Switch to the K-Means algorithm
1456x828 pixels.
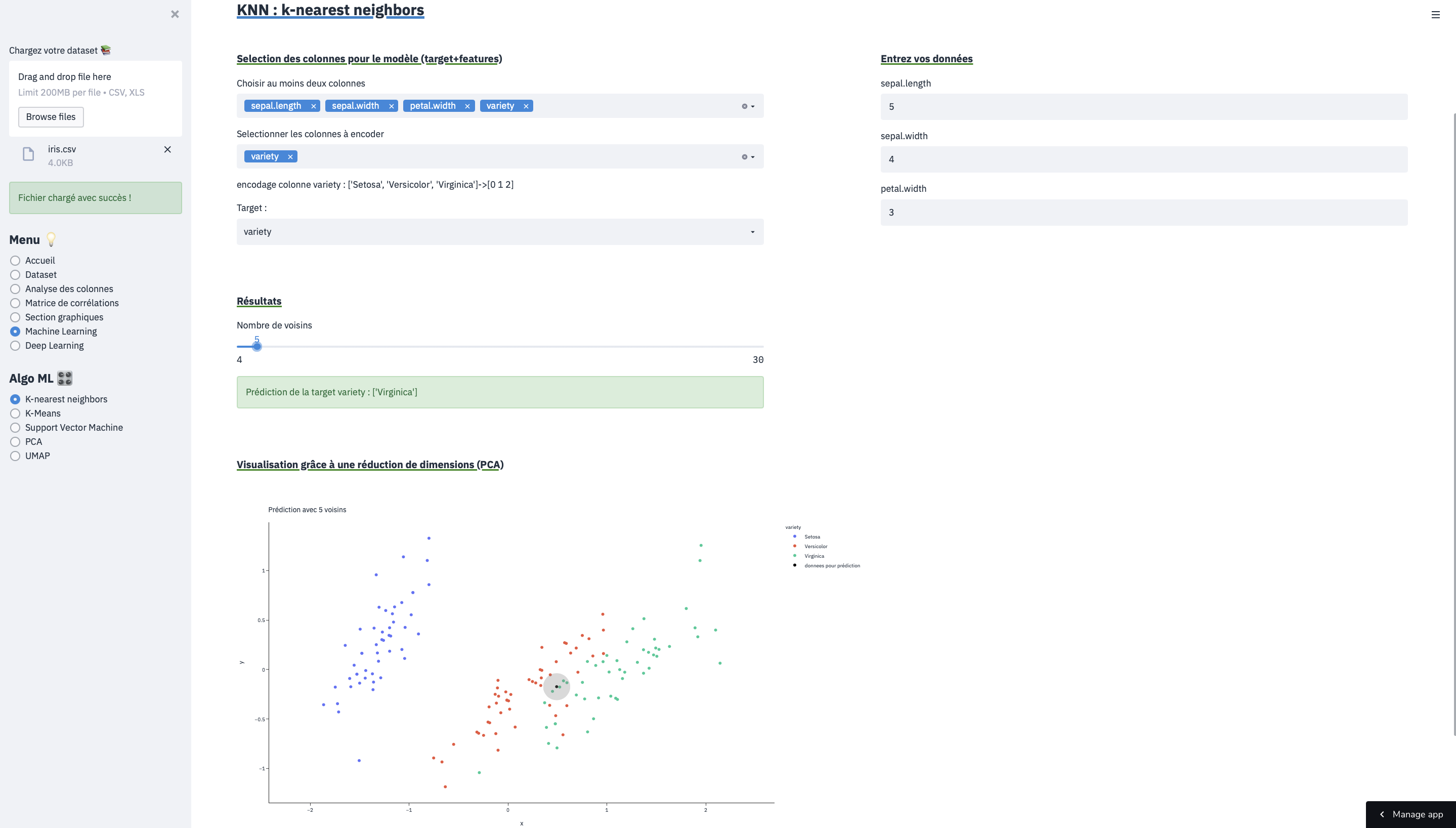[x=15, y=413]
